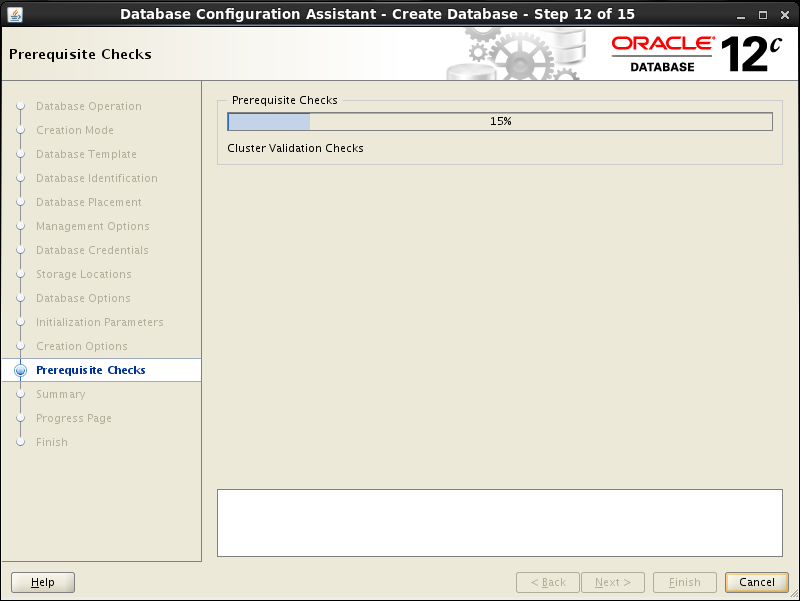Click the Back button
The width and height of the screenshot is (800, 601).
(548, 582)
